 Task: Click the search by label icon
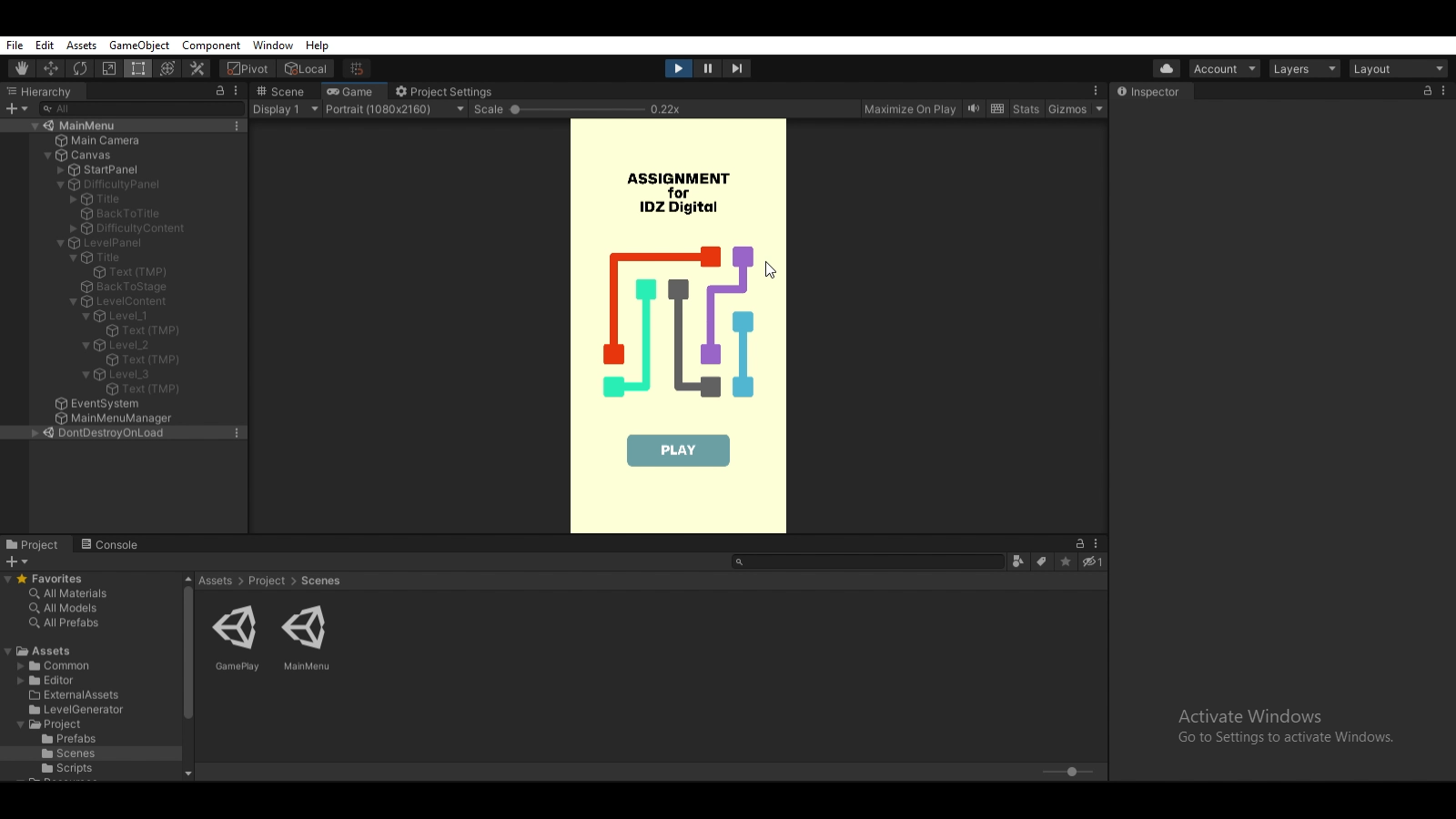(x=1041, y=561)
